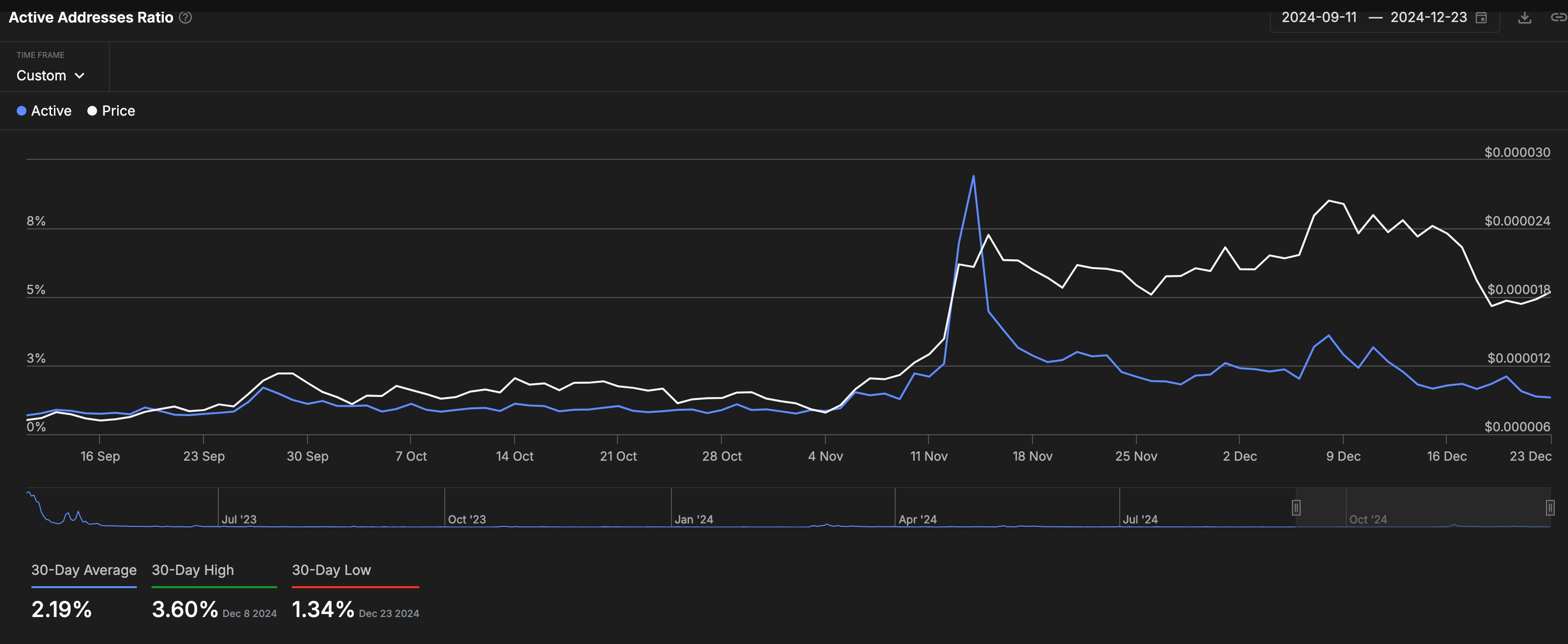Copy the chart link icon
This screenshot has height=644, width=1568.
tap(1559, 18)
